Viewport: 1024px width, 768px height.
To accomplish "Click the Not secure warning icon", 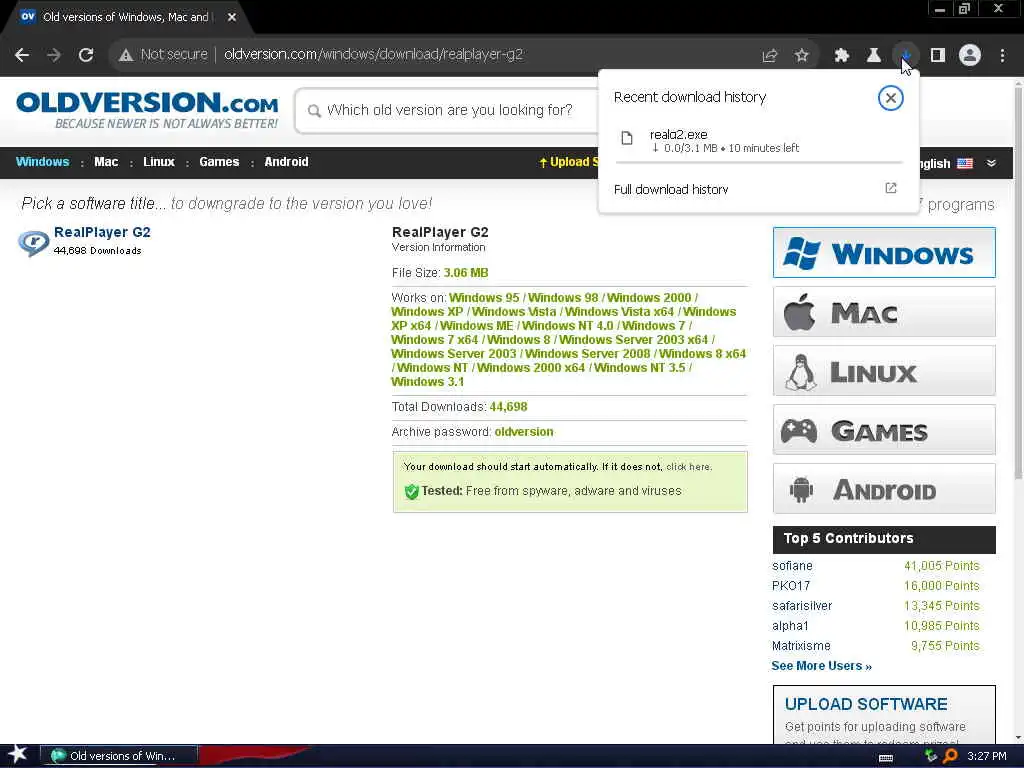I will [126, 55].
